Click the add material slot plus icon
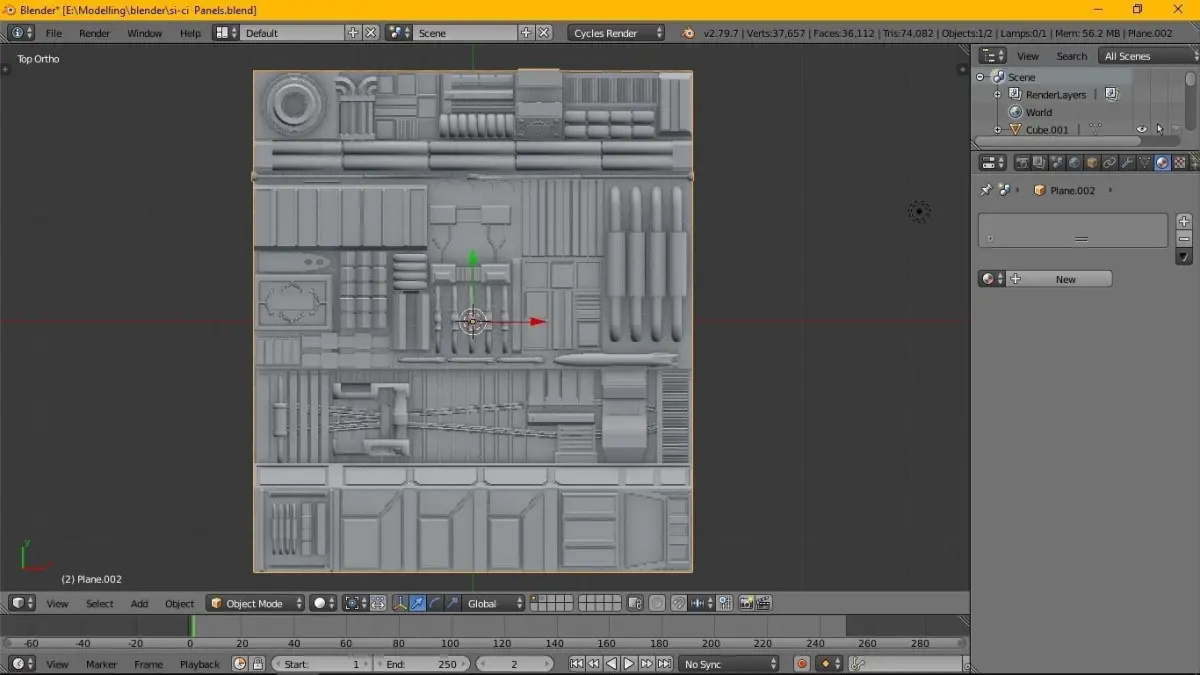The width and height of the screenshot is (1200, 675). 1184,221
